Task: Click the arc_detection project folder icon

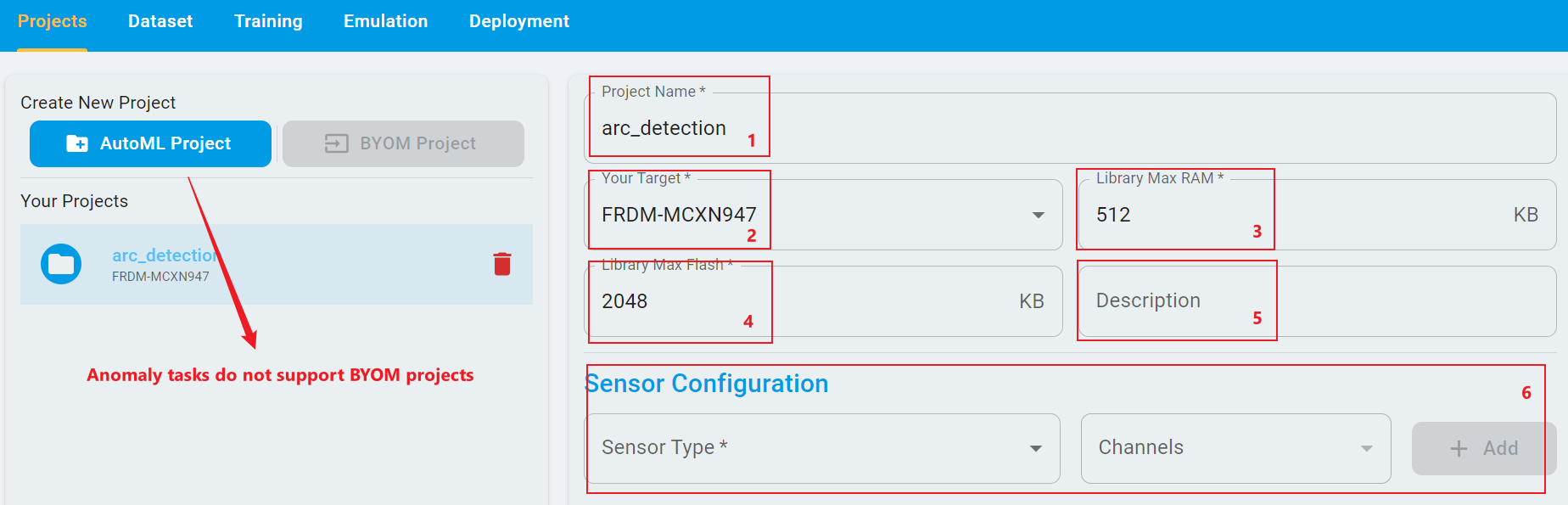Action: [61, 264]
